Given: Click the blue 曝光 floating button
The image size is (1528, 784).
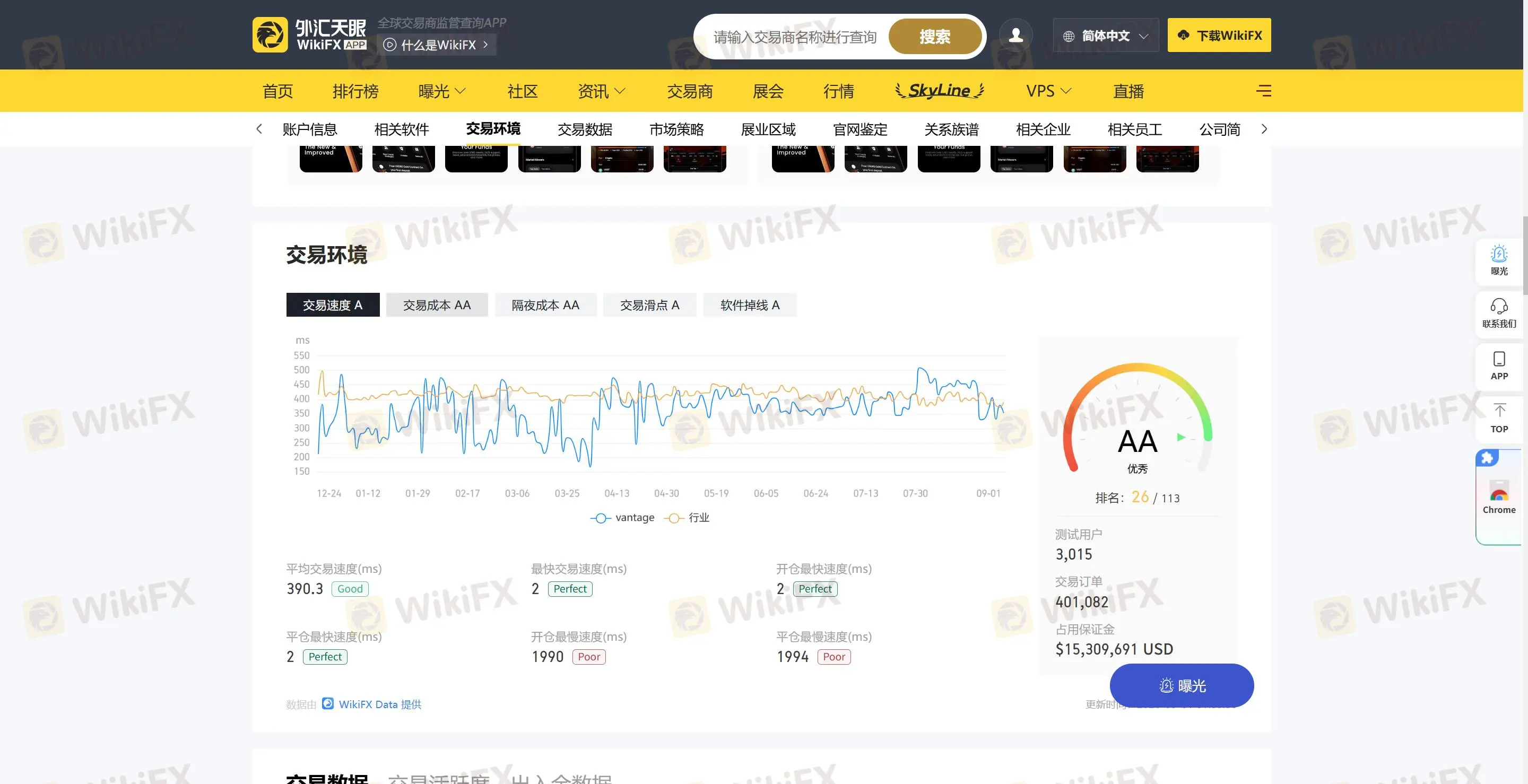Looking at the screenshot, I should click(x=1182, y=685).
